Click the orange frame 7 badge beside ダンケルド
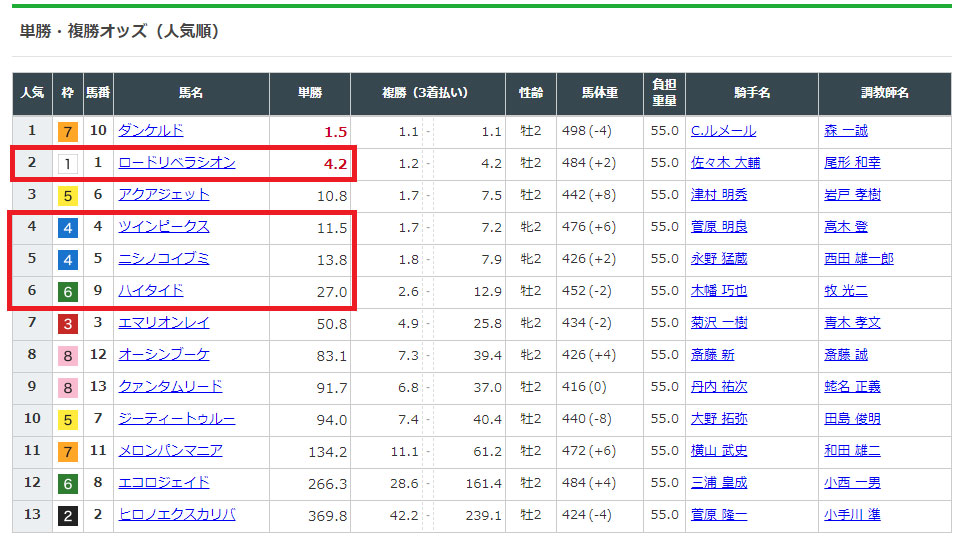Viewport: 961px width, 539px height. pyautogui.click(x=67, y=131)
